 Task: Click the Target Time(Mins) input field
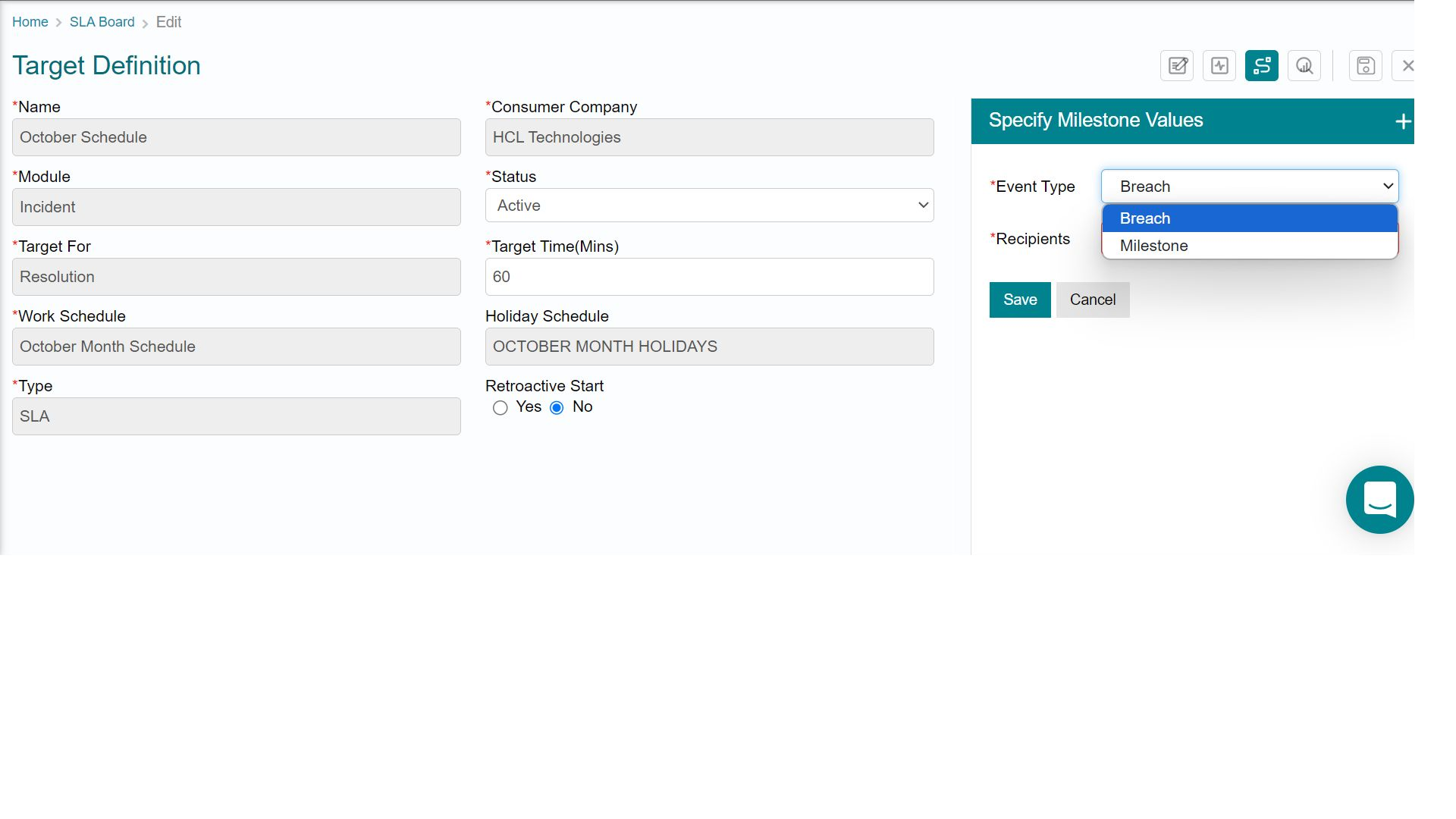pos(709,277)
